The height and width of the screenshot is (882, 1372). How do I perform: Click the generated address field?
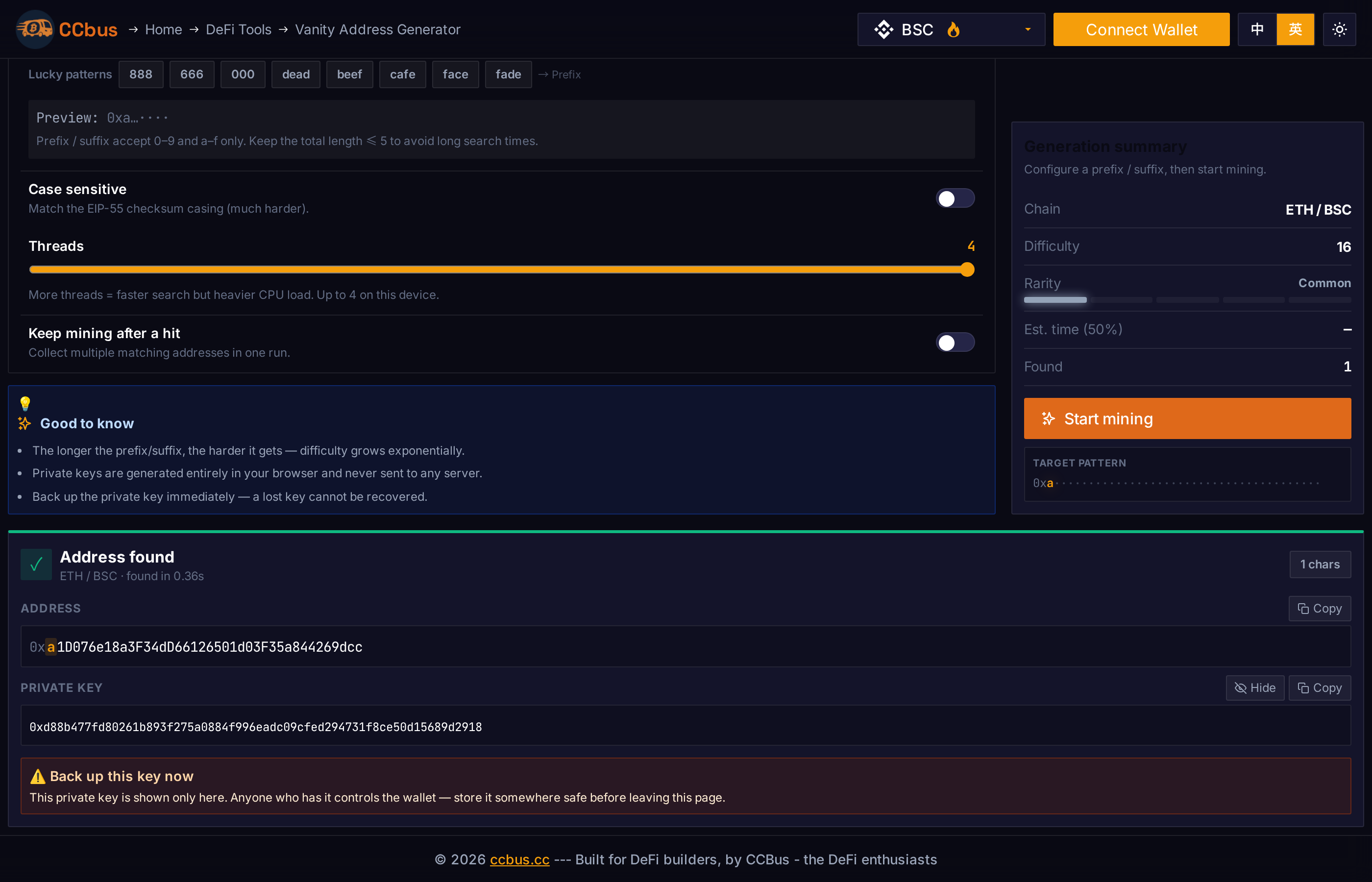[686, 647]
